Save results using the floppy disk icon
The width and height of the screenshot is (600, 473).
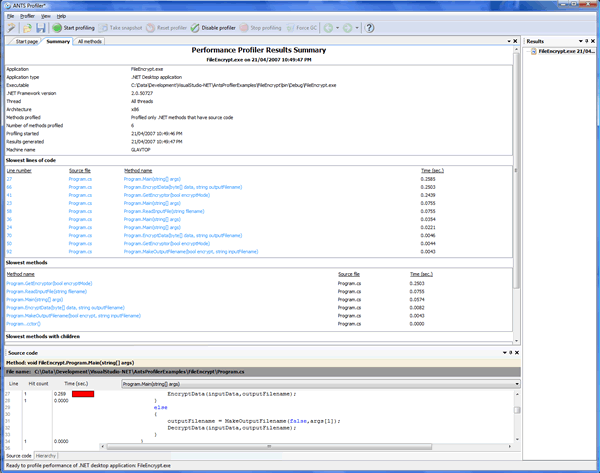[x=41, y=28]
